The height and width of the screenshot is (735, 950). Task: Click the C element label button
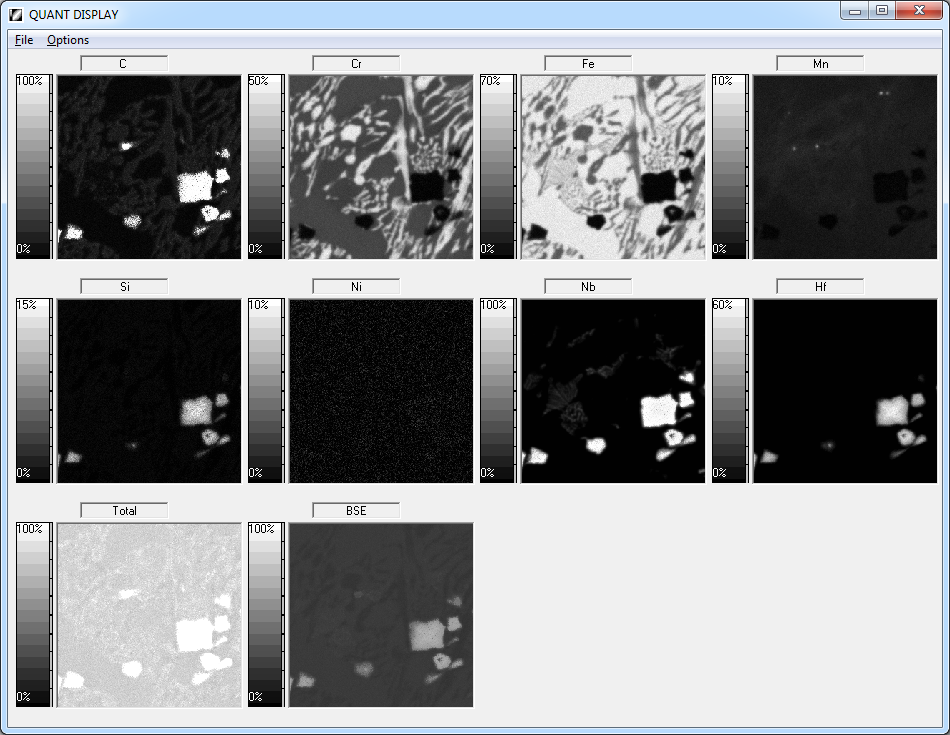[x=124, y=64]
